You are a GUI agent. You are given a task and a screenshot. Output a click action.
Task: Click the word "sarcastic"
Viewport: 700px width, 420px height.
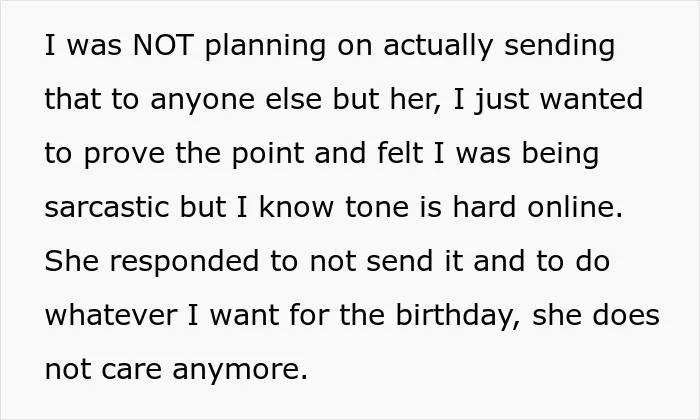(x=107, y=207)
